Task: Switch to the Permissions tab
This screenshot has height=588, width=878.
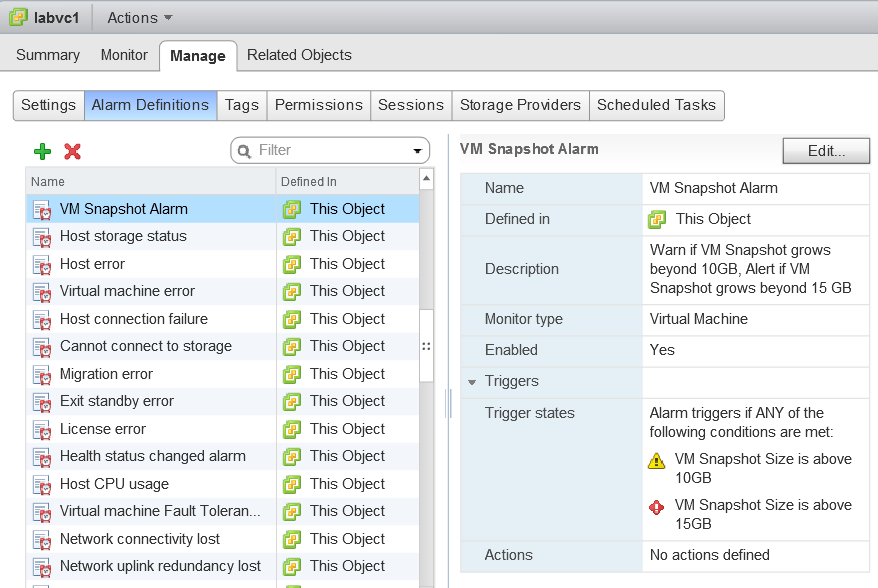Action: click(318, 105)
